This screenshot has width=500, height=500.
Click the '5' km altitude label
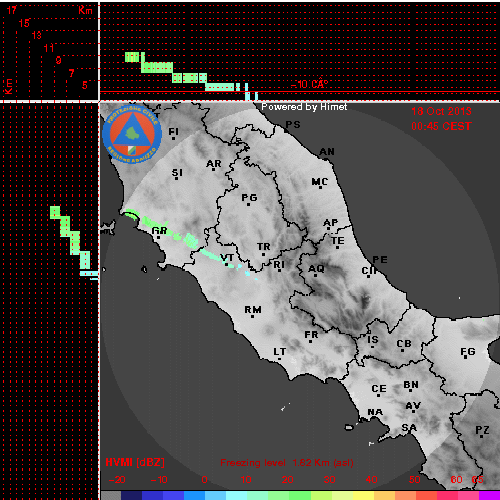(x=85, y=85)
